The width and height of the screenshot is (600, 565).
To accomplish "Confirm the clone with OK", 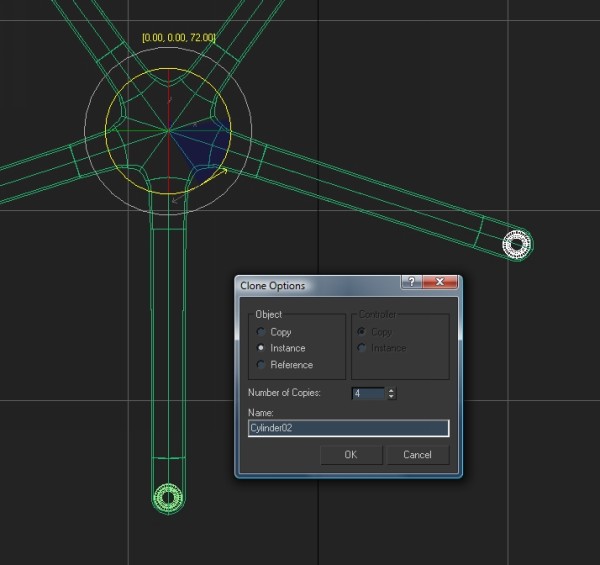I will [351, 454].
